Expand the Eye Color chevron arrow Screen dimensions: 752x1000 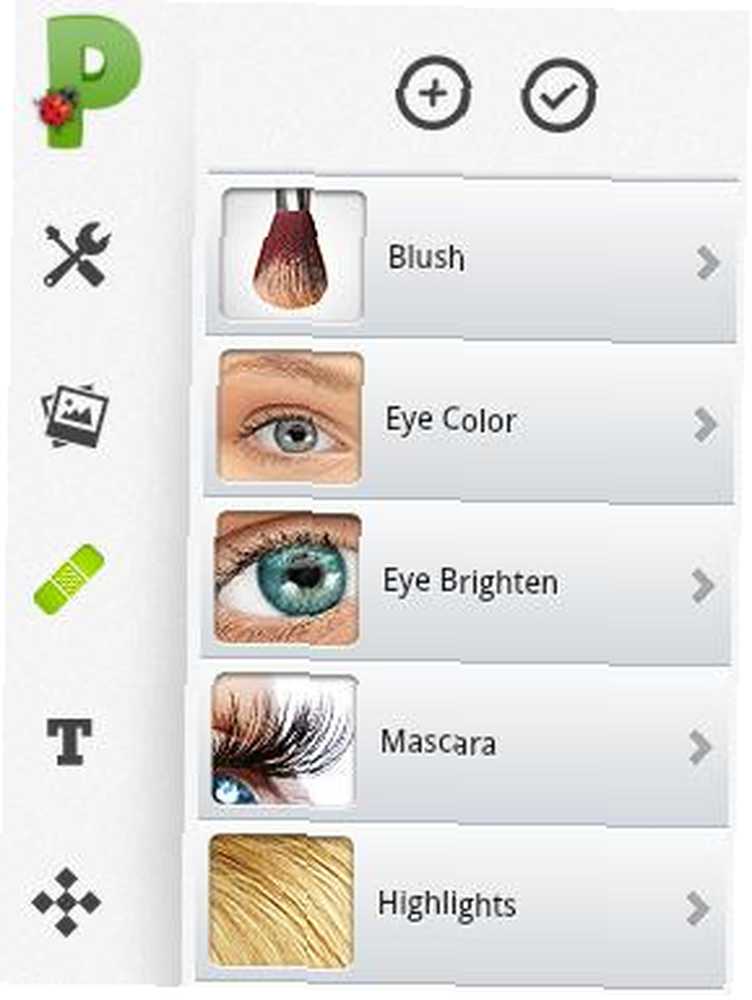(705, 425)
